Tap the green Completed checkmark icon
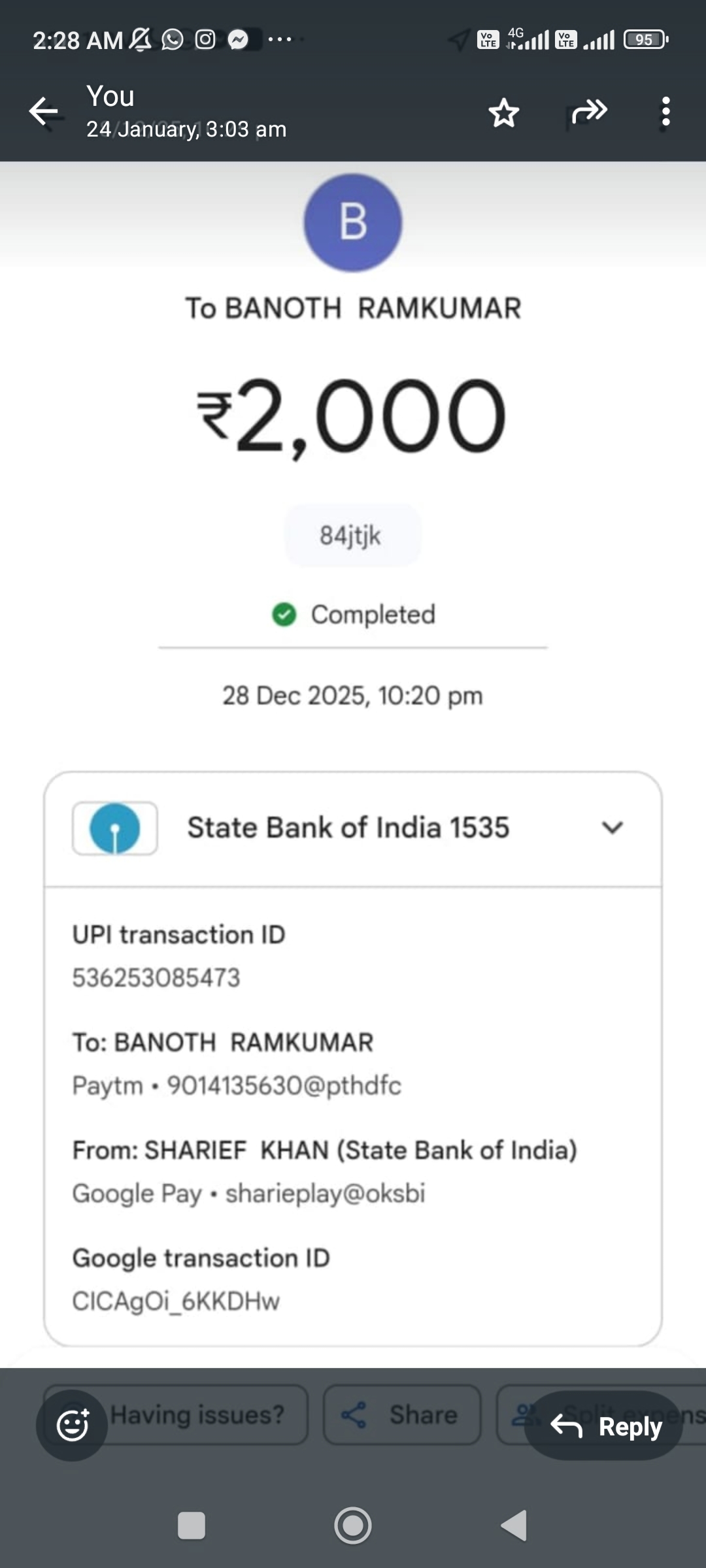706x1568 pixels. (x=284, y=615)
